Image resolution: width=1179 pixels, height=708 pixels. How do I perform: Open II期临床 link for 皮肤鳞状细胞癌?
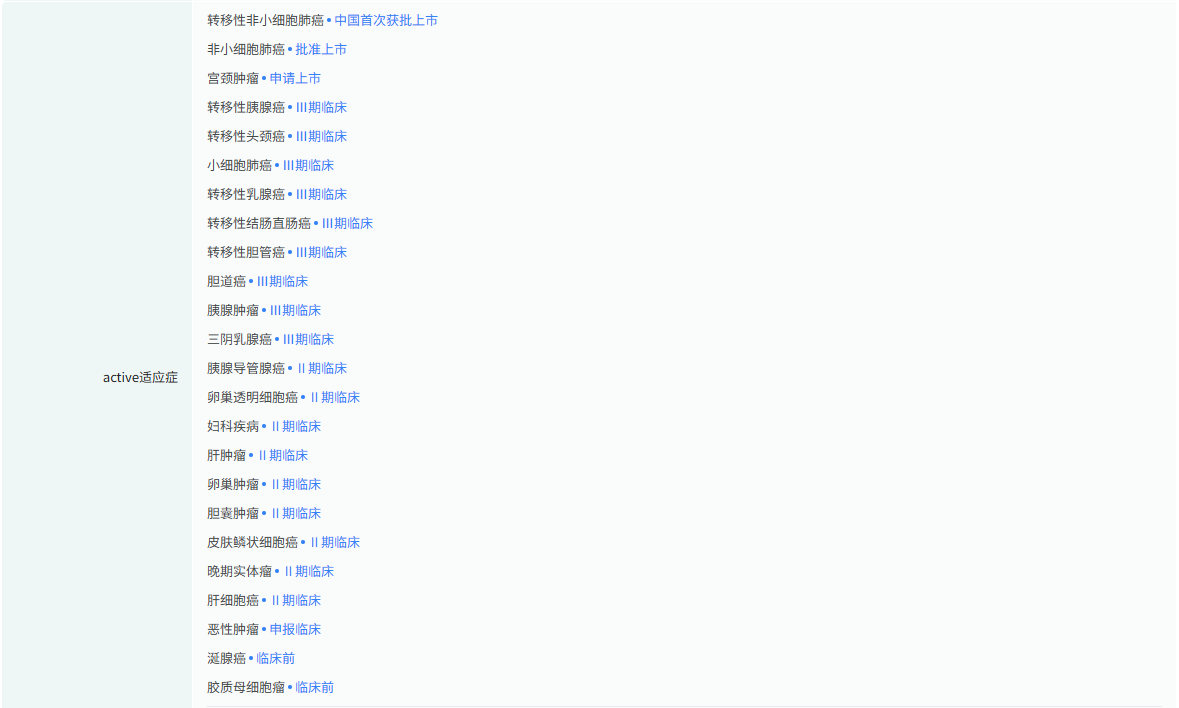click(x=335, y=543)
